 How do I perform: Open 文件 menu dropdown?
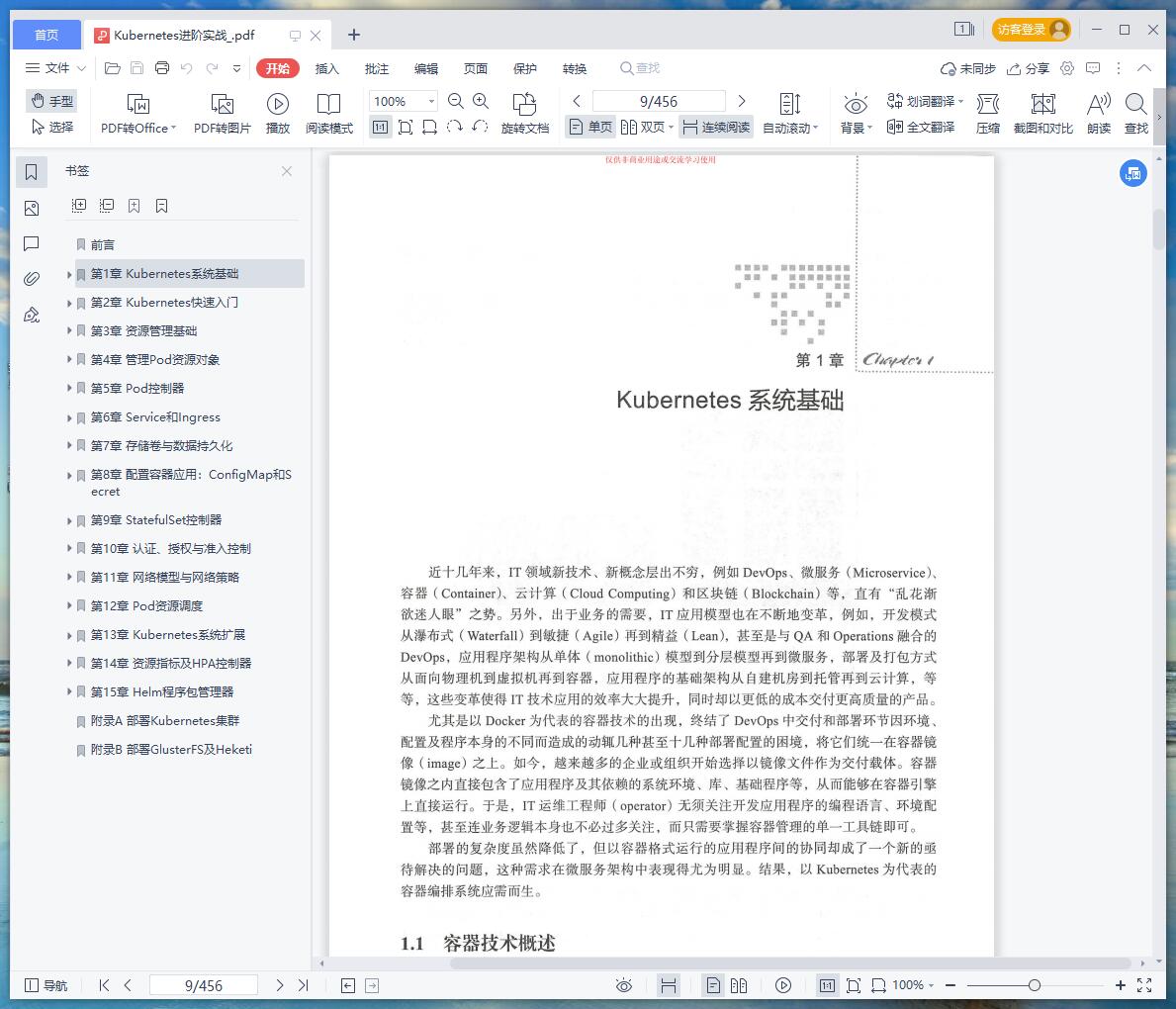(55, 68)
